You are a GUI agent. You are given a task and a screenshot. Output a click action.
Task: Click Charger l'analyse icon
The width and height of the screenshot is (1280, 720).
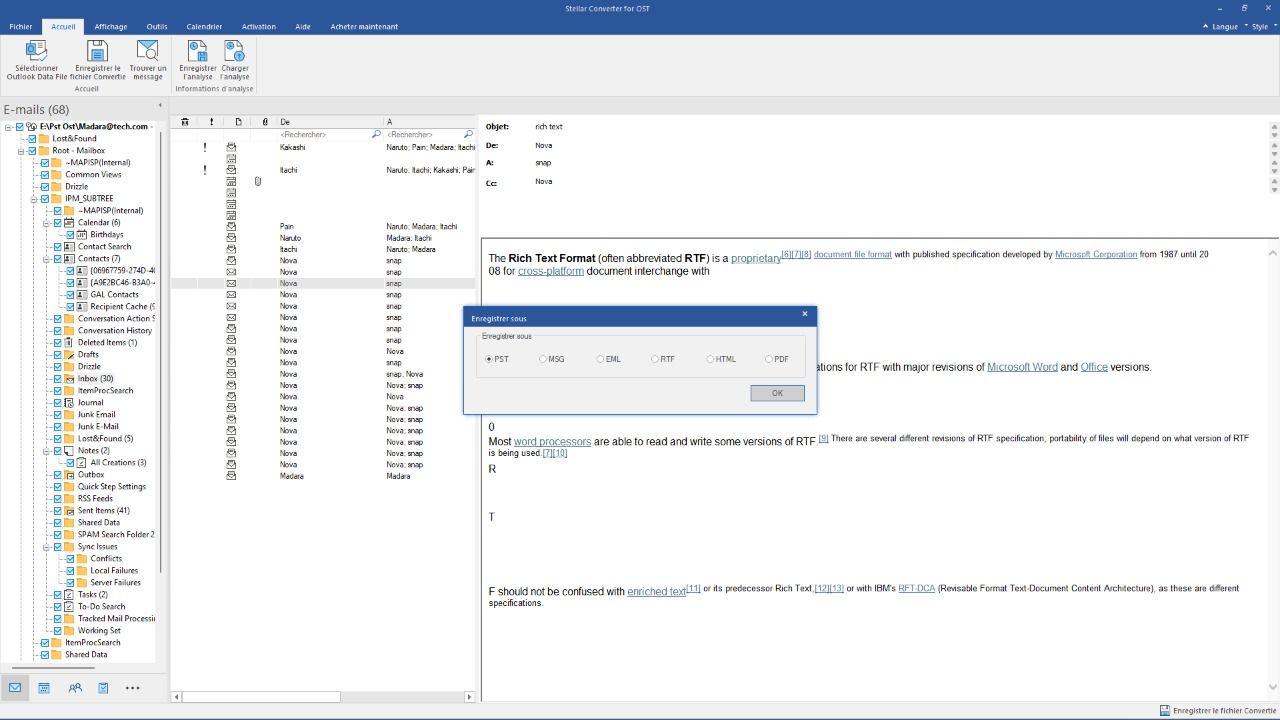(235, 51)
